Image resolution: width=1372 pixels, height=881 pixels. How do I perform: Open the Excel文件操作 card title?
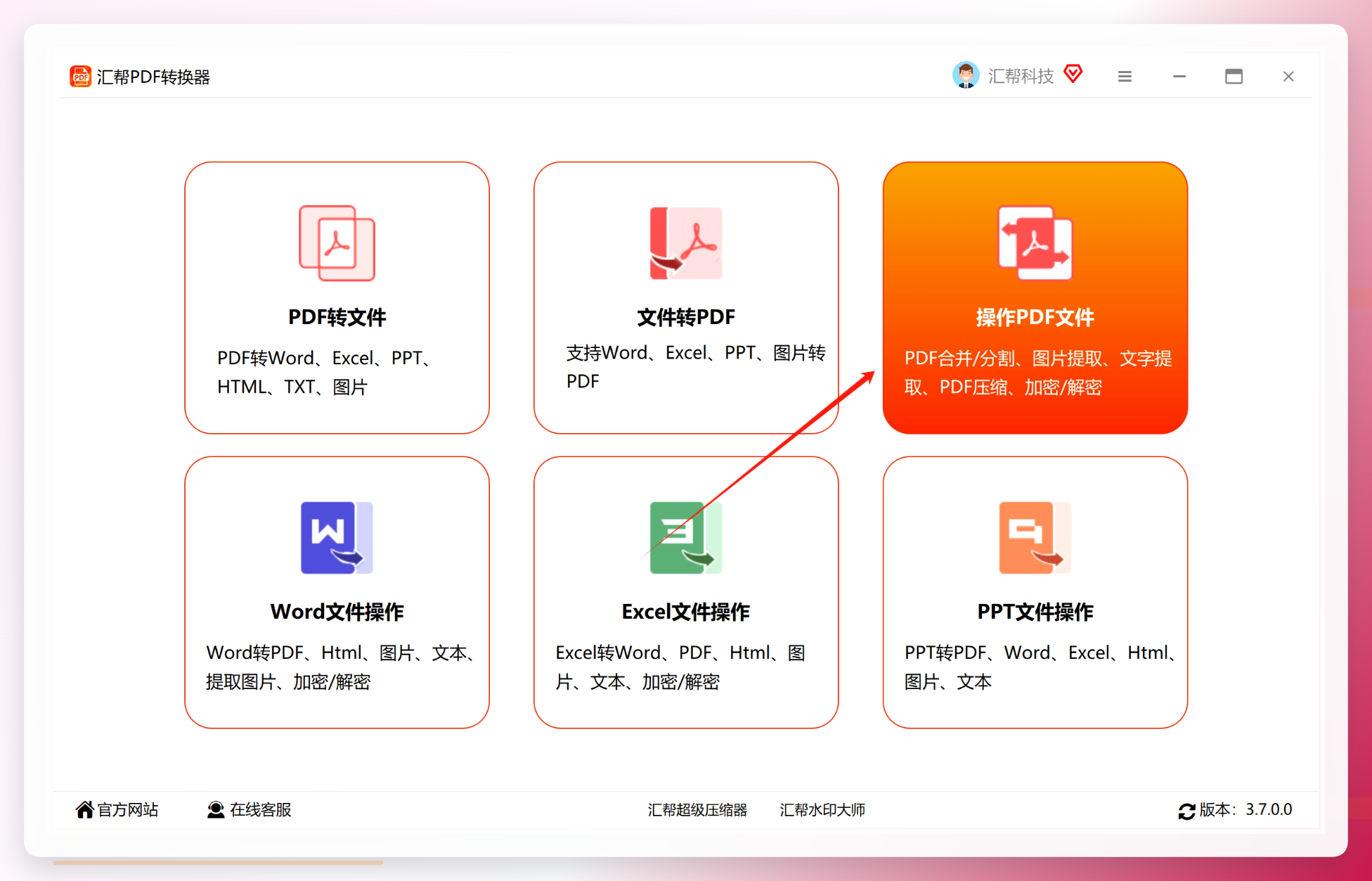(x=686, y=612)
